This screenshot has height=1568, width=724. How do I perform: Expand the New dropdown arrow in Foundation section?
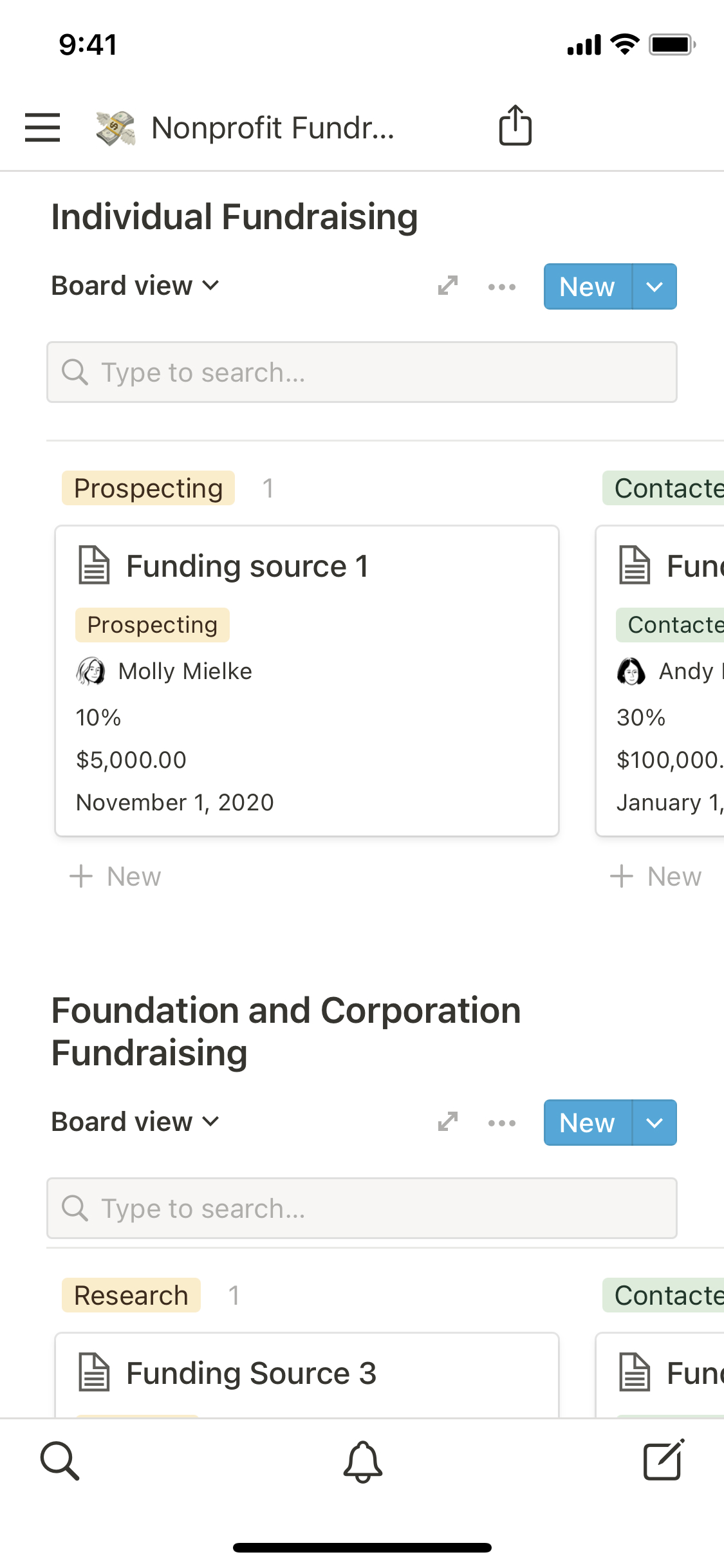pyautogui.click(x=654, y=1123)
